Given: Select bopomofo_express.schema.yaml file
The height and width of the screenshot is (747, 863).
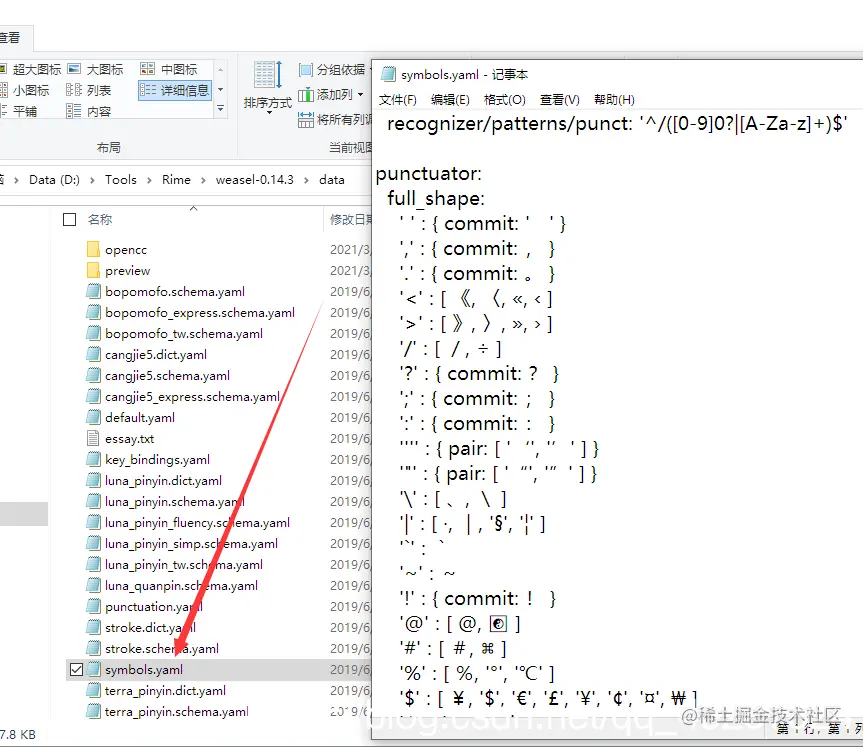Looking at the screenshot, I should [x=200, y=313].
